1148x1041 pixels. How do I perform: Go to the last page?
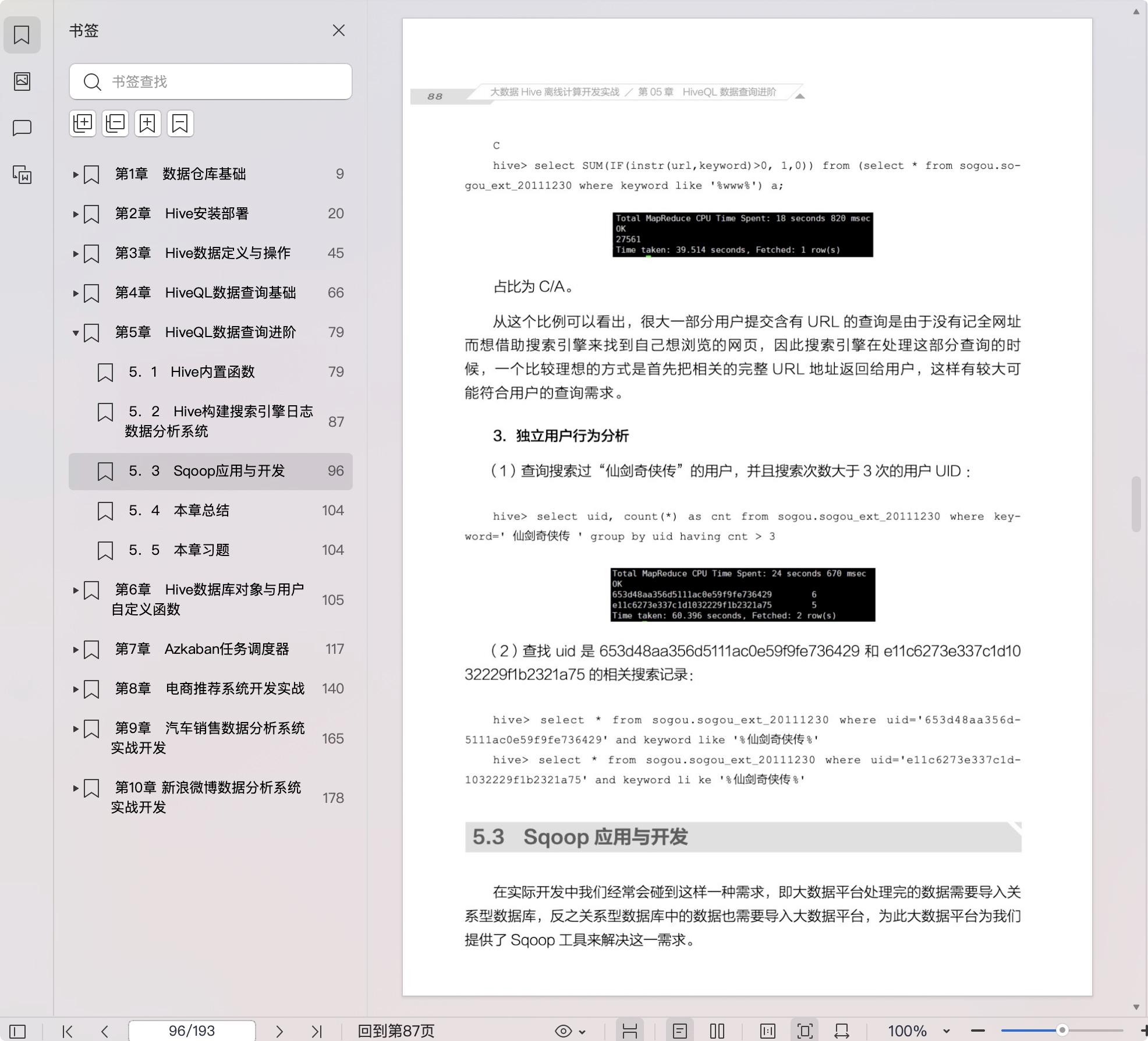tap(317, 1031)
